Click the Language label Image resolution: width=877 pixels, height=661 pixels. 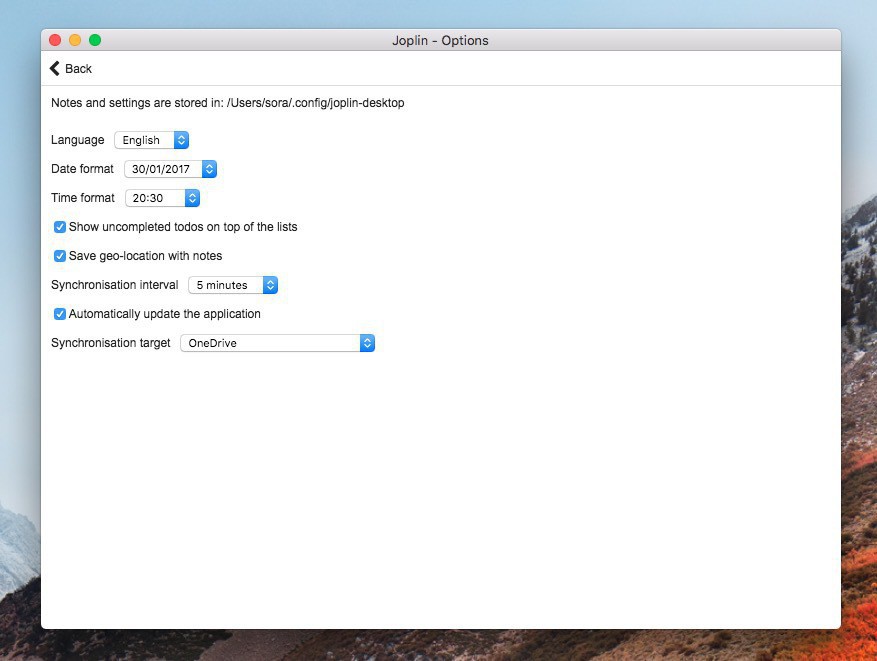coord(78,140)
